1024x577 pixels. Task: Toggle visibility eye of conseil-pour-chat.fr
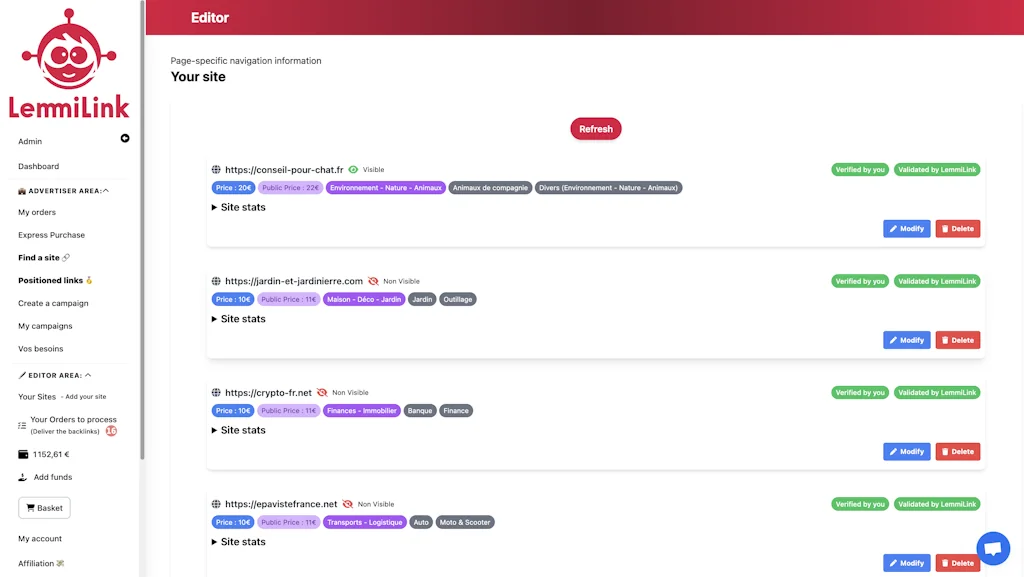tap(353, 170)
